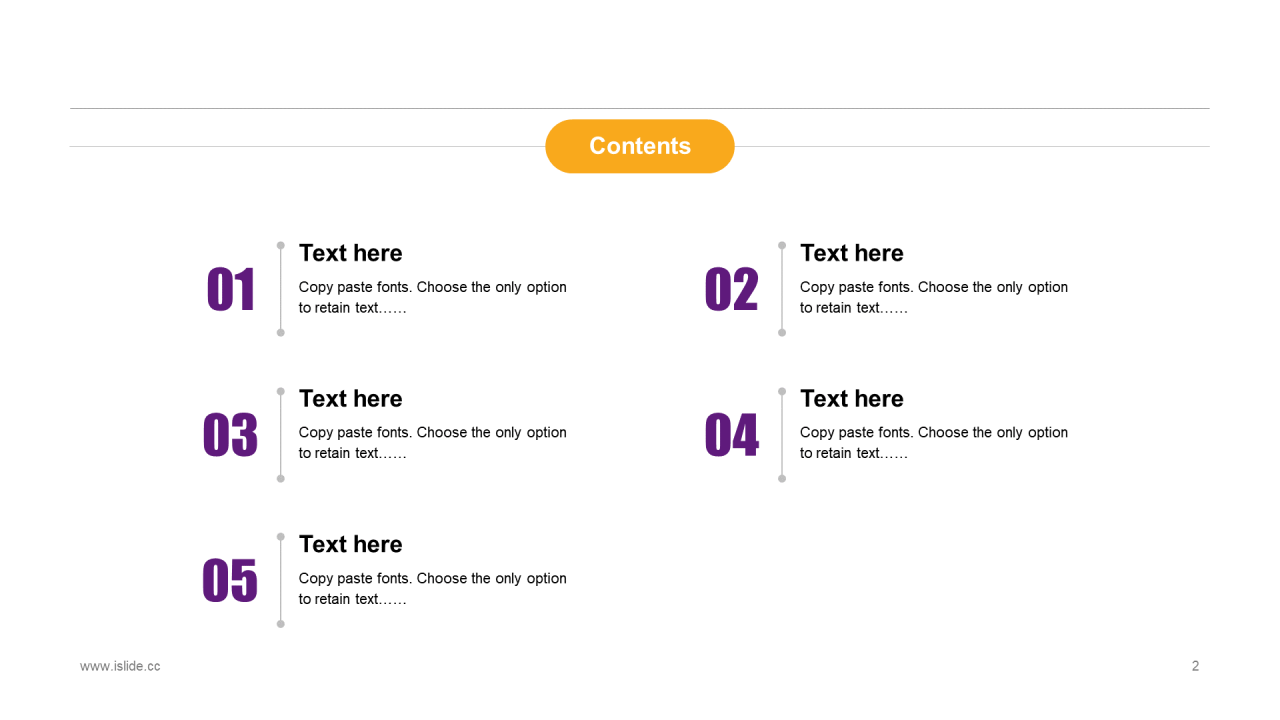Click the gray divider line next to 04
Image resolution: width=1280 pixels, height=720 pixels.
coord(782,435)
